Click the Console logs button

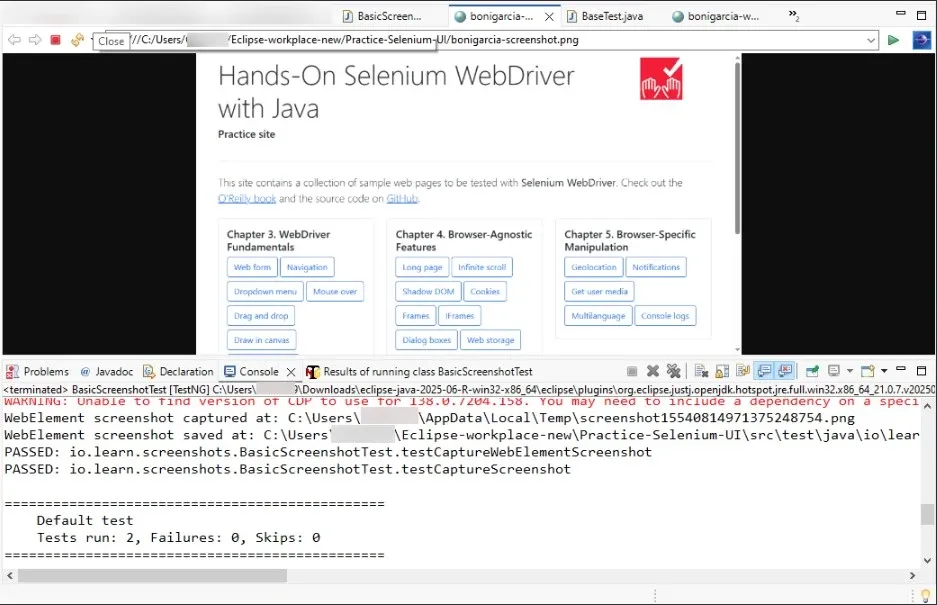point(665,315)
